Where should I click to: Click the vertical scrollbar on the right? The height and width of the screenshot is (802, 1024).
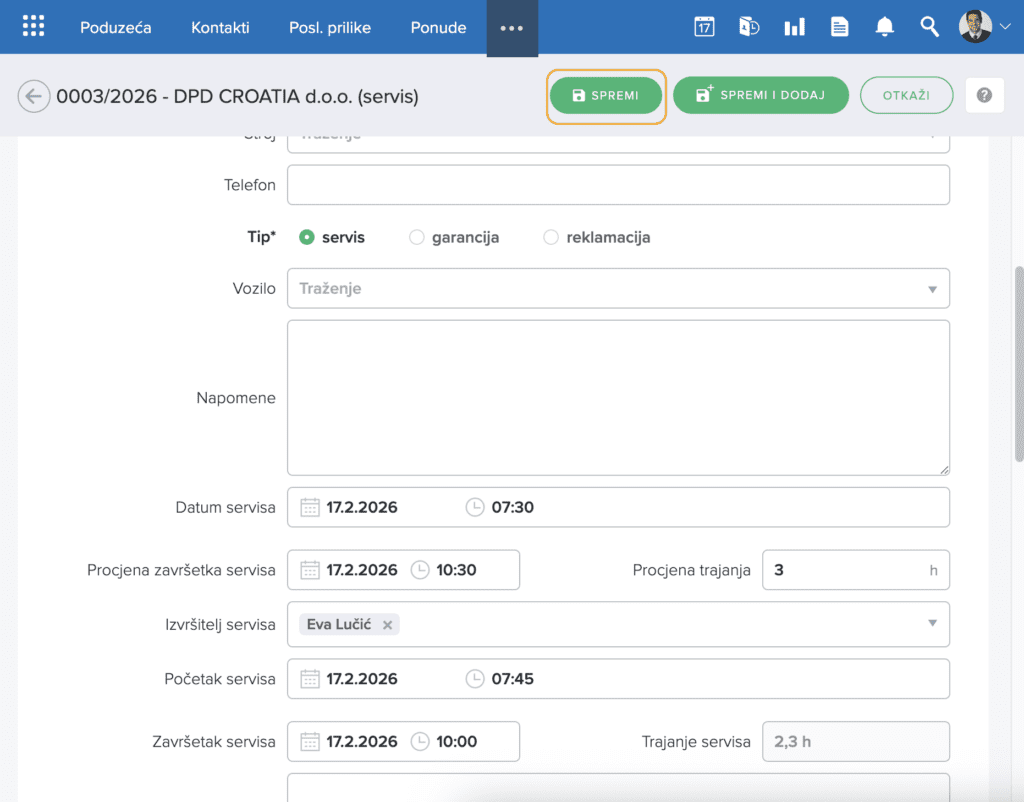click(x=1018, y=364)
